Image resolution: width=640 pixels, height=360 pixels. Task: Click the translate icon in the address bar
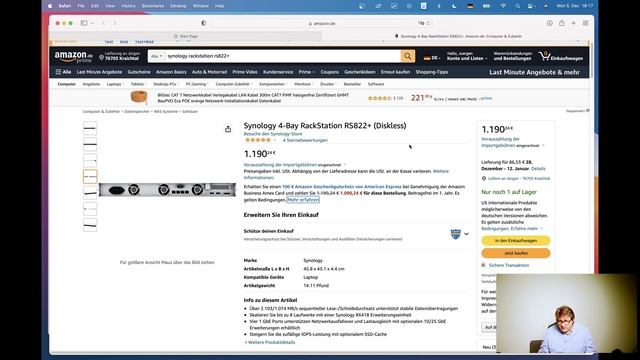[x=421, y=23]
